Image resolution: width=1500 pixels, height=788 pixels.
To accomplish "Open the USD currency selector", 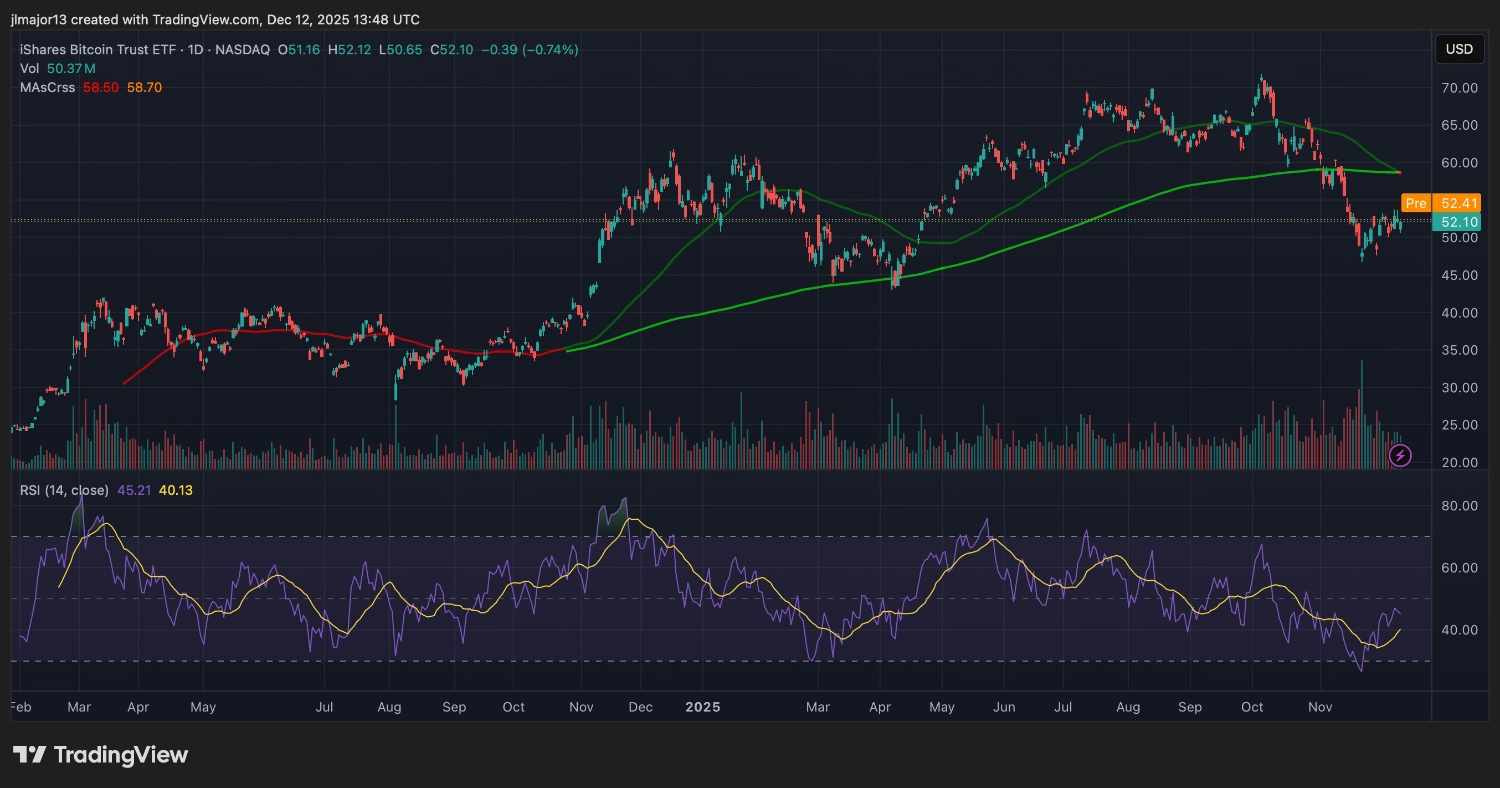I will [1459, 49].
